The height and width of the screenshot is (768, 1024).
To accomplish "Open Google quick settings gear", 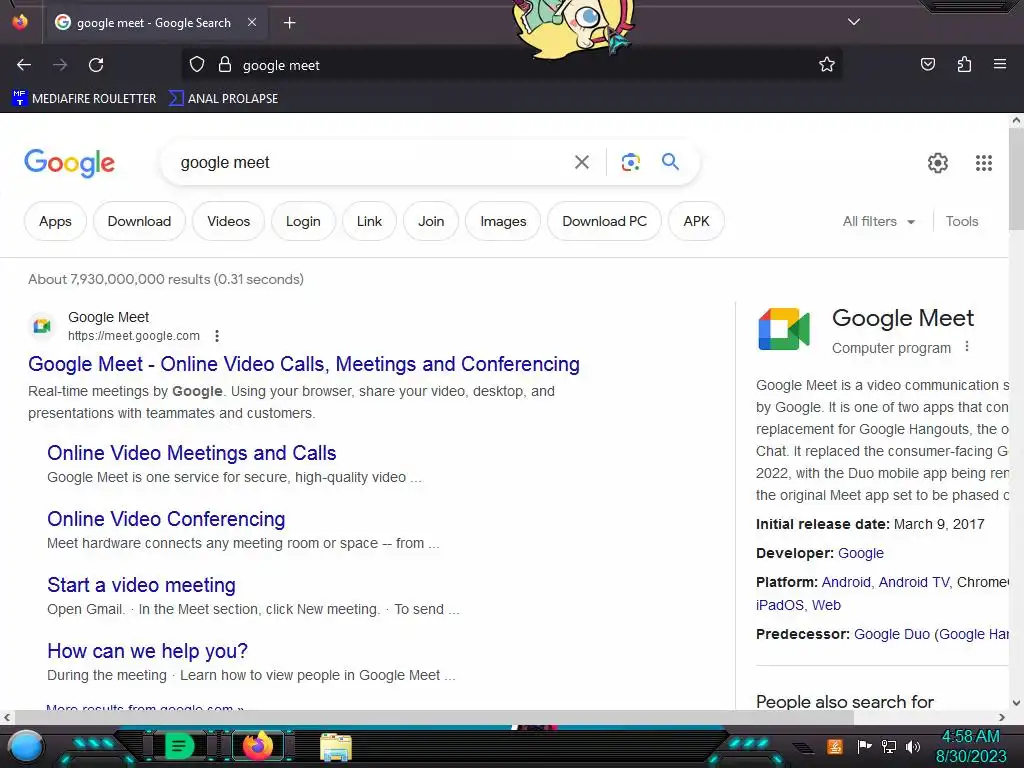I will click(x=938, y=163).
